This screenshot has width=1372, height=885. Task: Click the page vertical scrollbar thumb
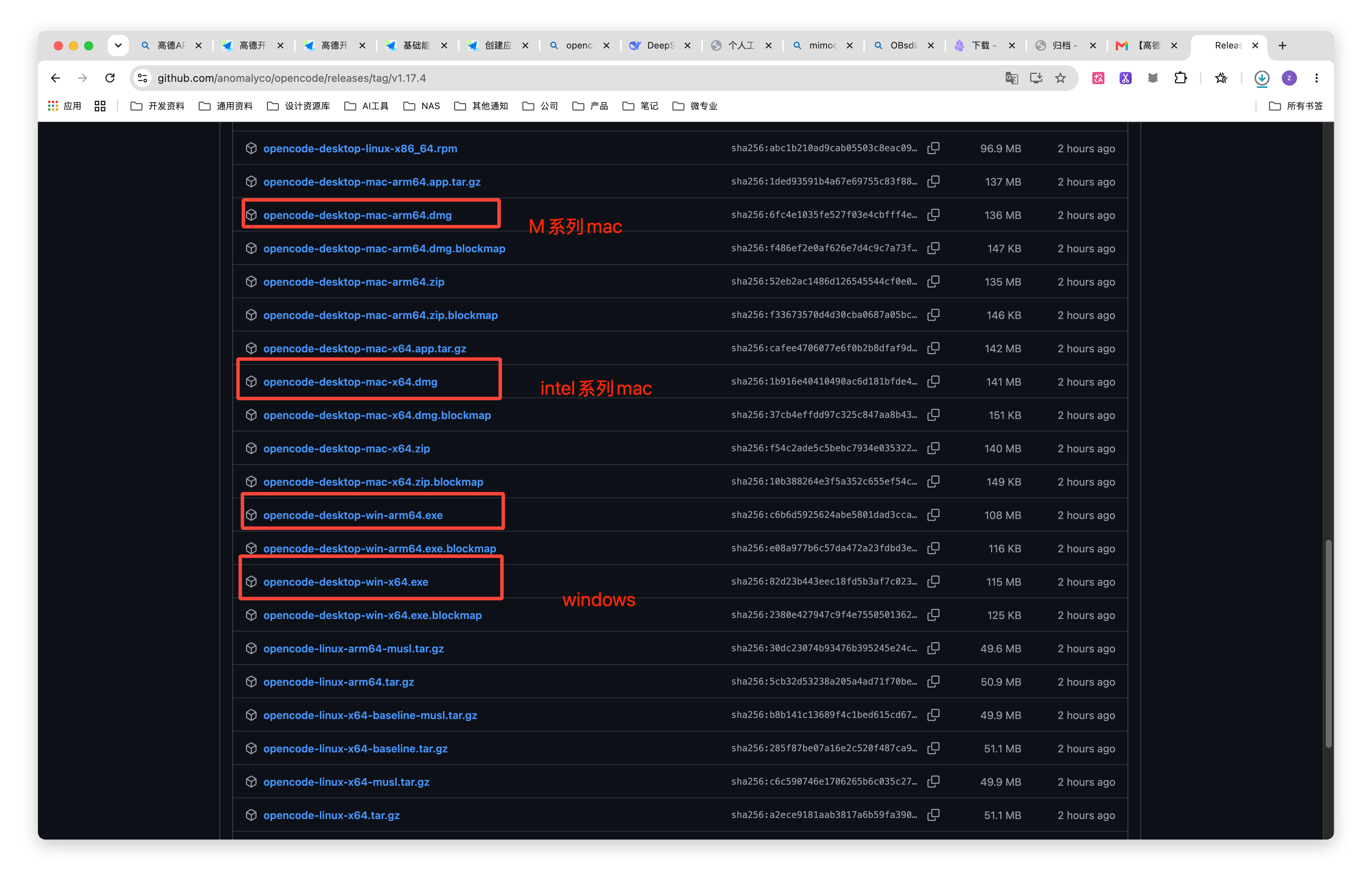[1328, 644]
